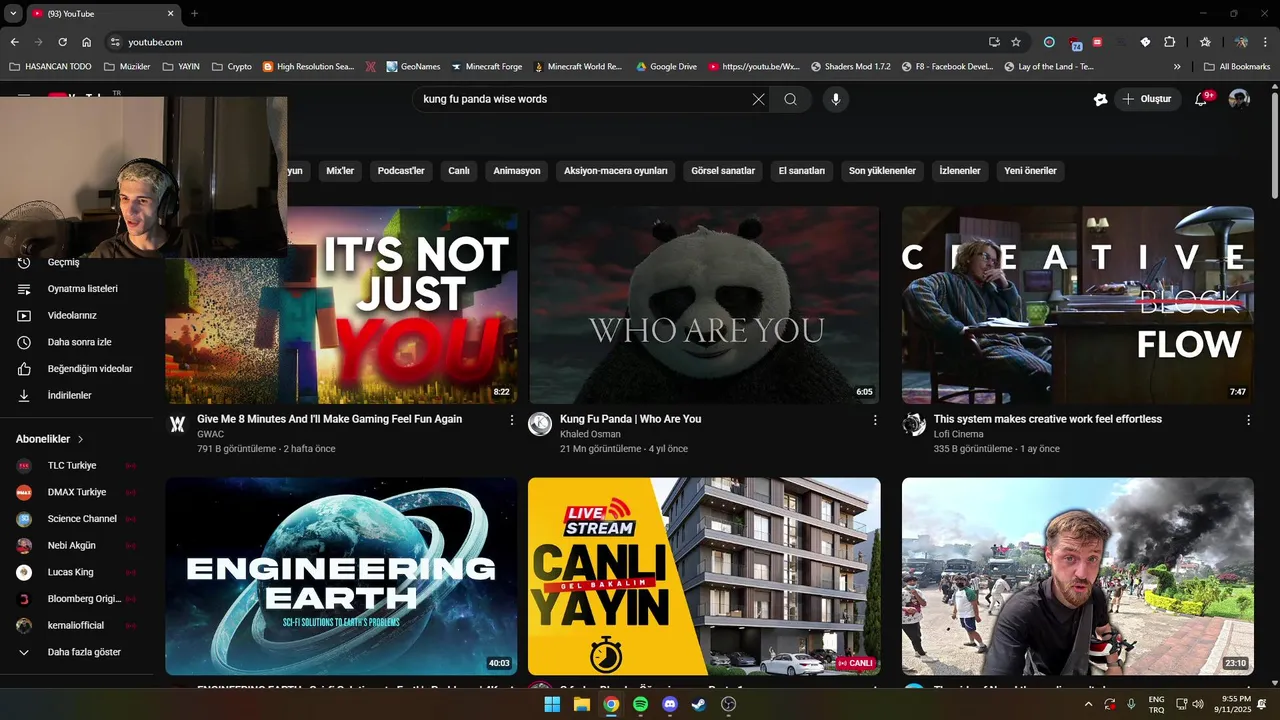This screenshot has width=1280, height=720.
Task: Select the Animasyon filter chip
Action: coord(517,171)
